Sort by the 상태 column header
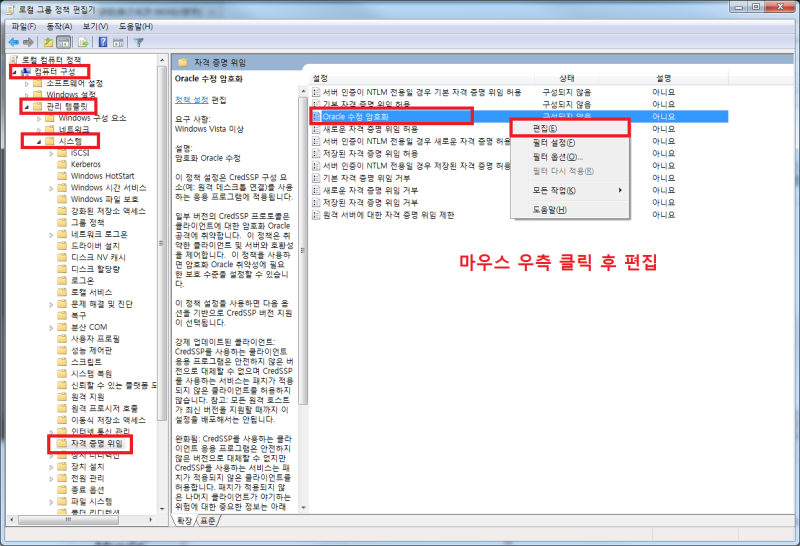Image resolution: width=800 pixels, height=546 pixels. [566, 78]
